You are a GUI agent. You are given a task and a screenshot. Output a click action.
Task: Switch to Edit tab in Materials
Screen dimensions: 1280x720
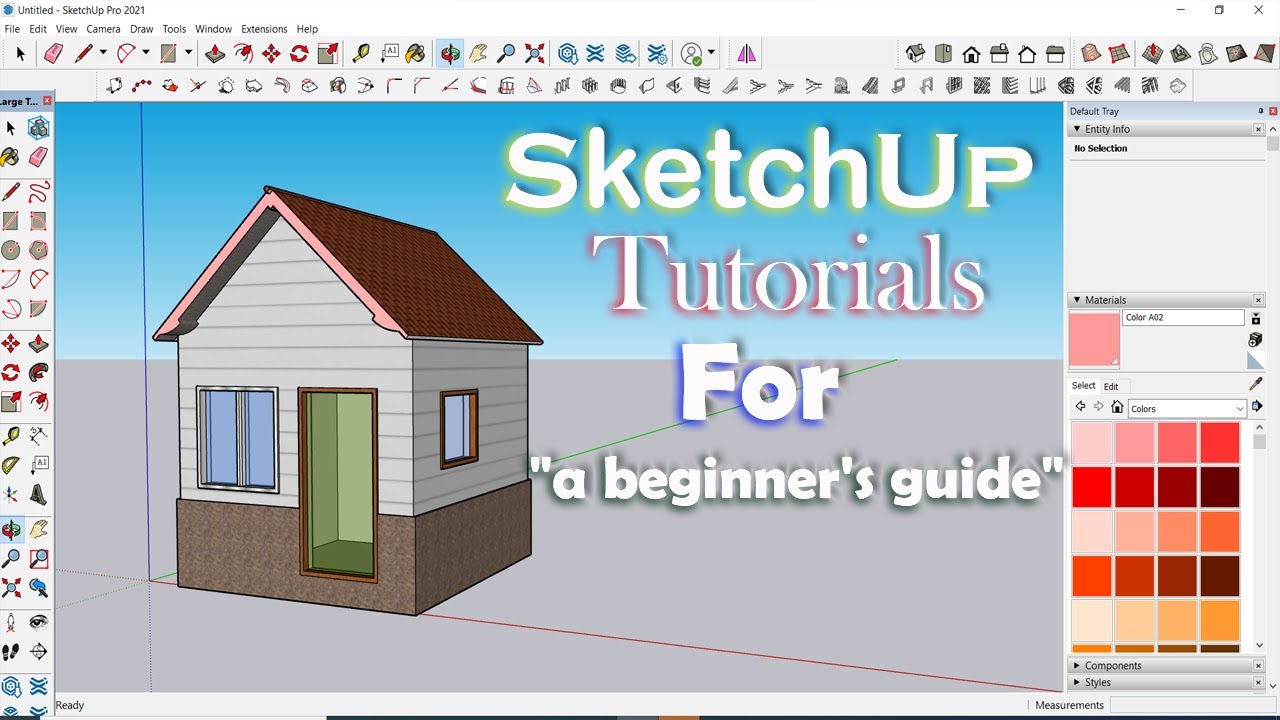point(1111,386)
